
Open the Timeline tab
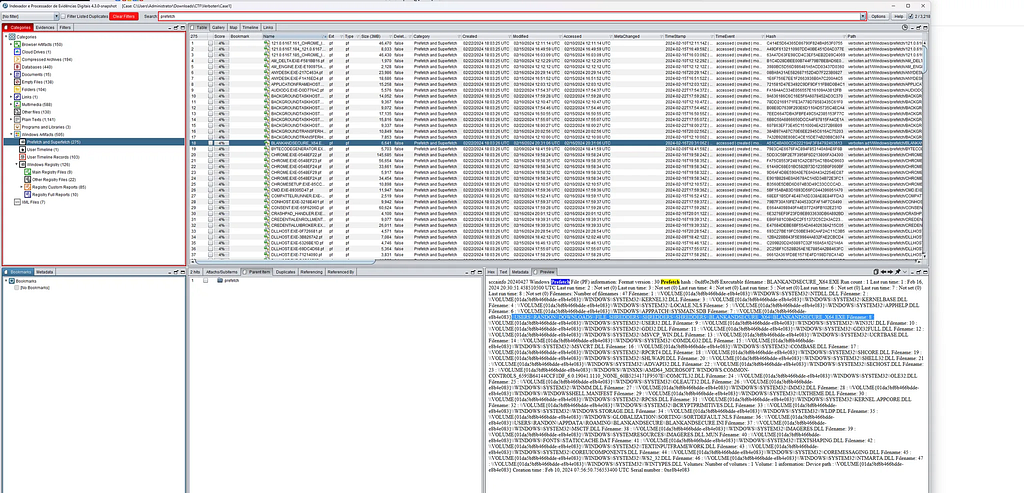pyautogui.click(x=250, y=28)
